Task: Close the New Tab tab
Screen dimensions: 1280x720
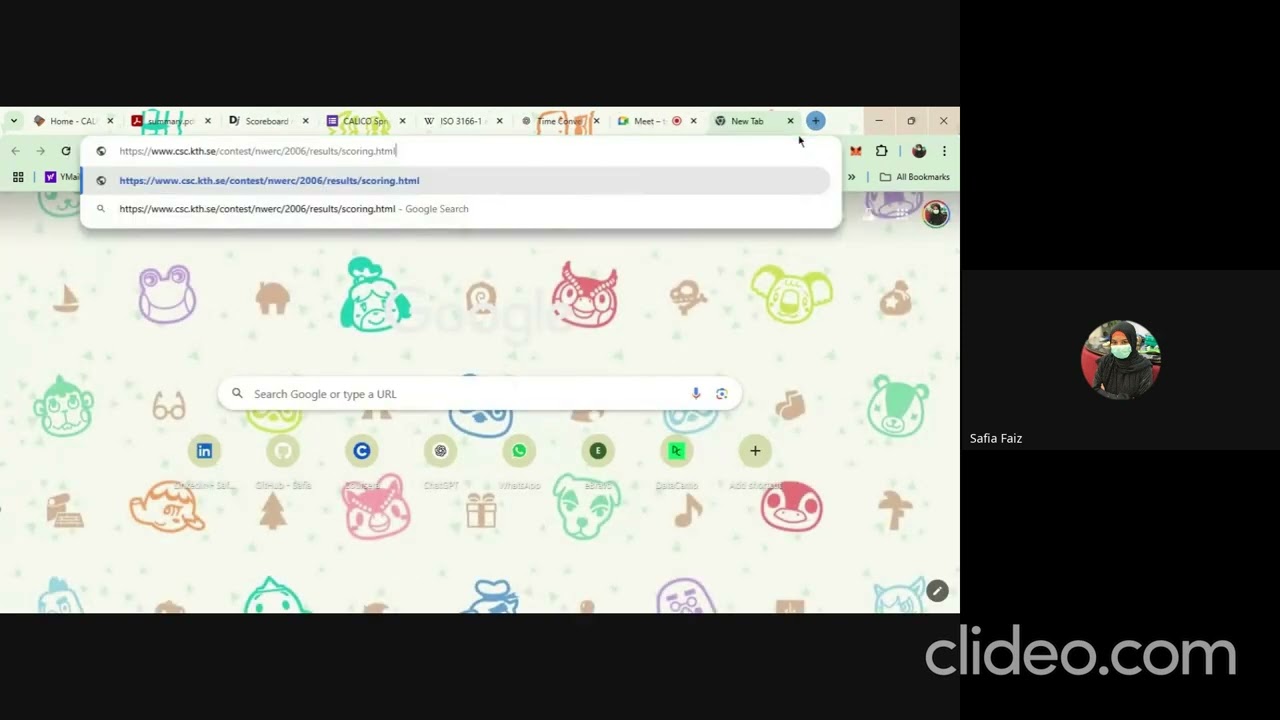Action: click(x=790, y=121)
